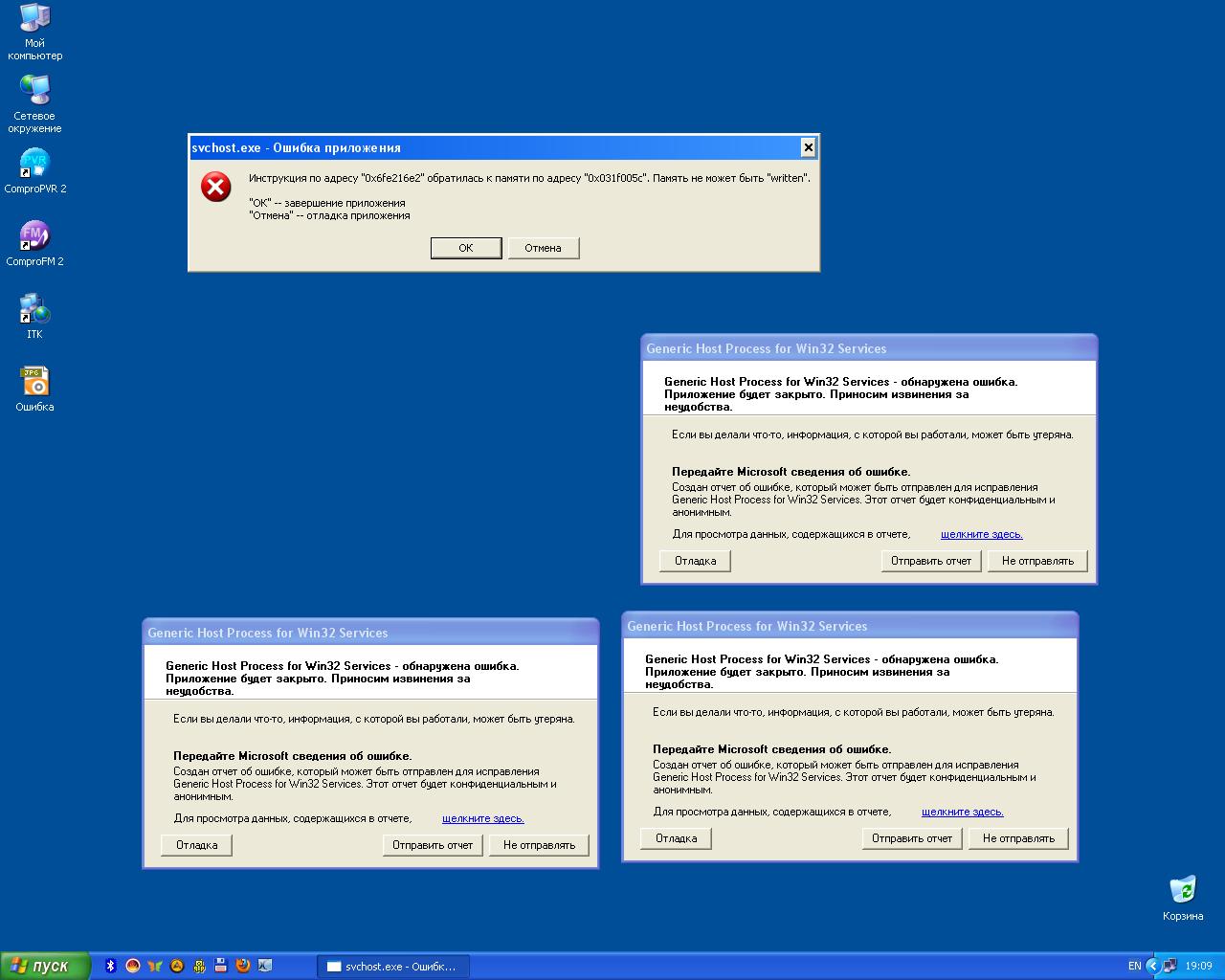Open the EN language indicator
1225x980 pixels.
(1134, 966)
